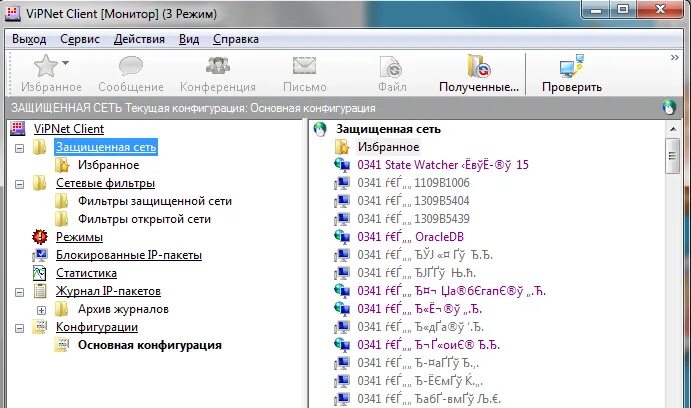The width and height of the screenshot is (691, 408).
Task: Open the Режимы link in tree
Action: pyautogui.click(x=79, y=237)
